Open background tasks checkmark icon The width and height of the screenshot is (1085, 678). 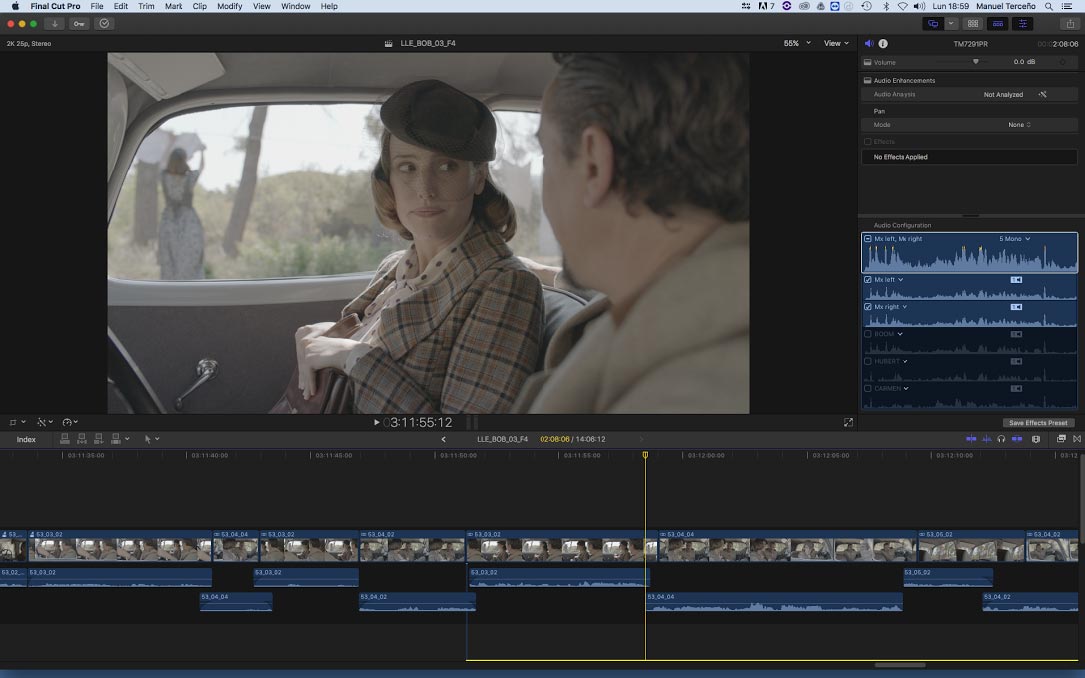click(x=104, y=24)
